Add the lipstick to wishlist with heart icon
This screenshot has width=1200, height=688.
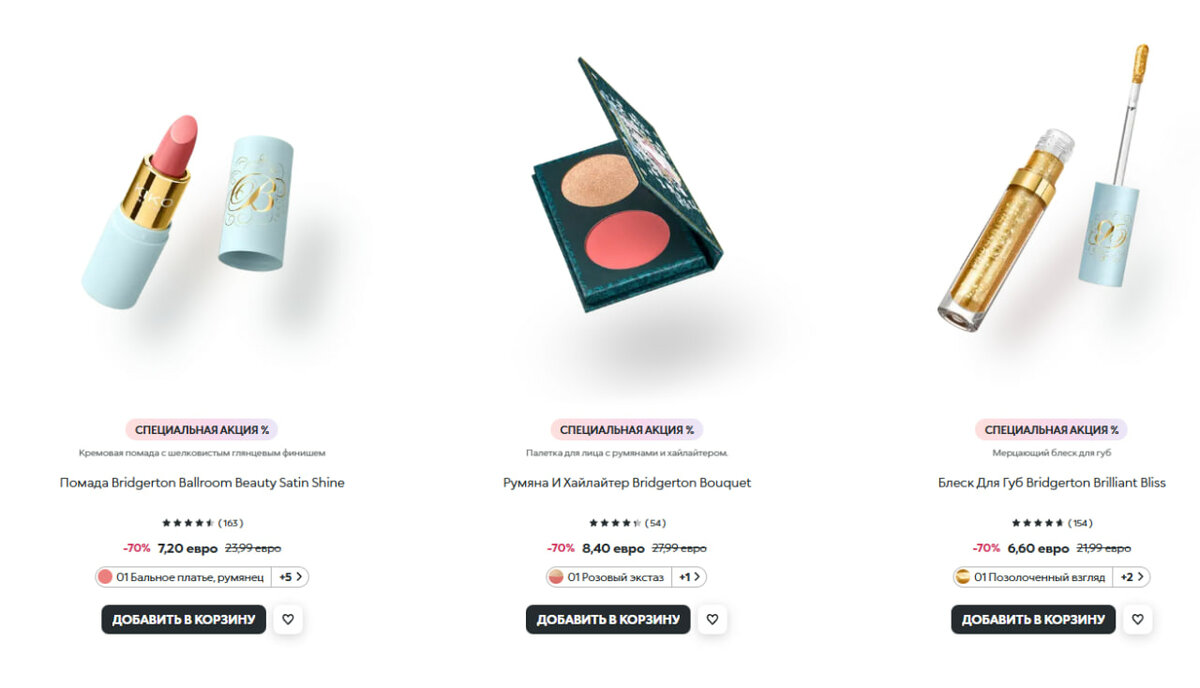288,620
